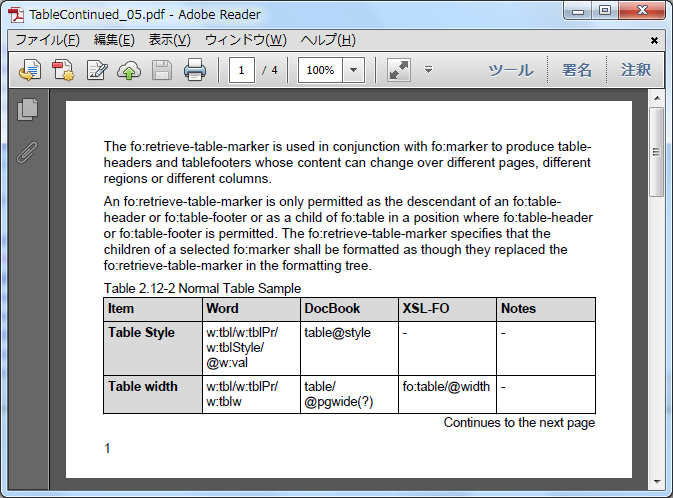Click the 'Notes' column header
The height and width of the screenshot is (498, 673).
[x=546, y=309]
